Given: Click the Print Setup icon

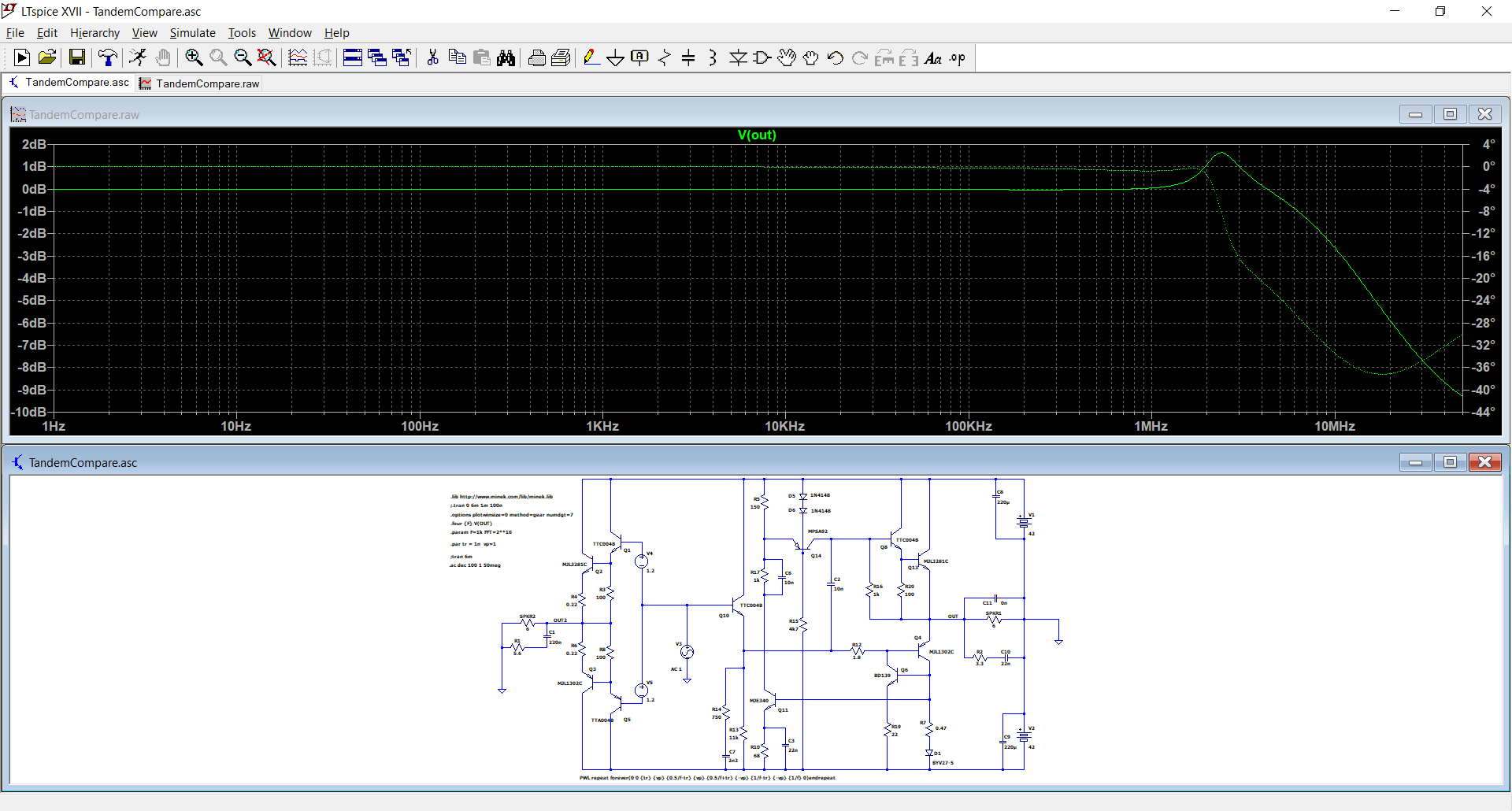Looking at the screenshot, I should pyautogui.click(x=561, y=57).
